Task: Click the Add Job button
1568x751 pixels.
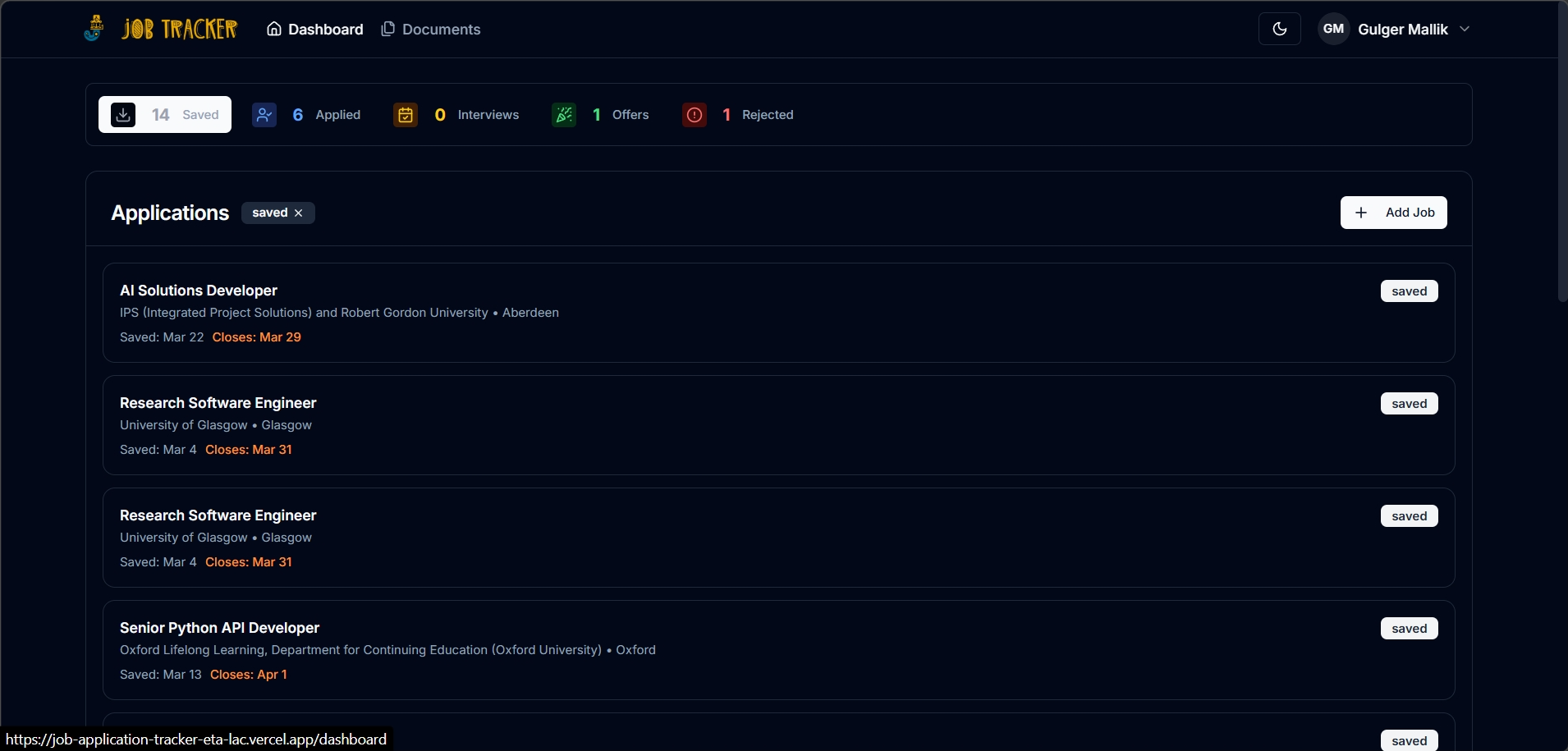Action: [x=1393, y=213]
